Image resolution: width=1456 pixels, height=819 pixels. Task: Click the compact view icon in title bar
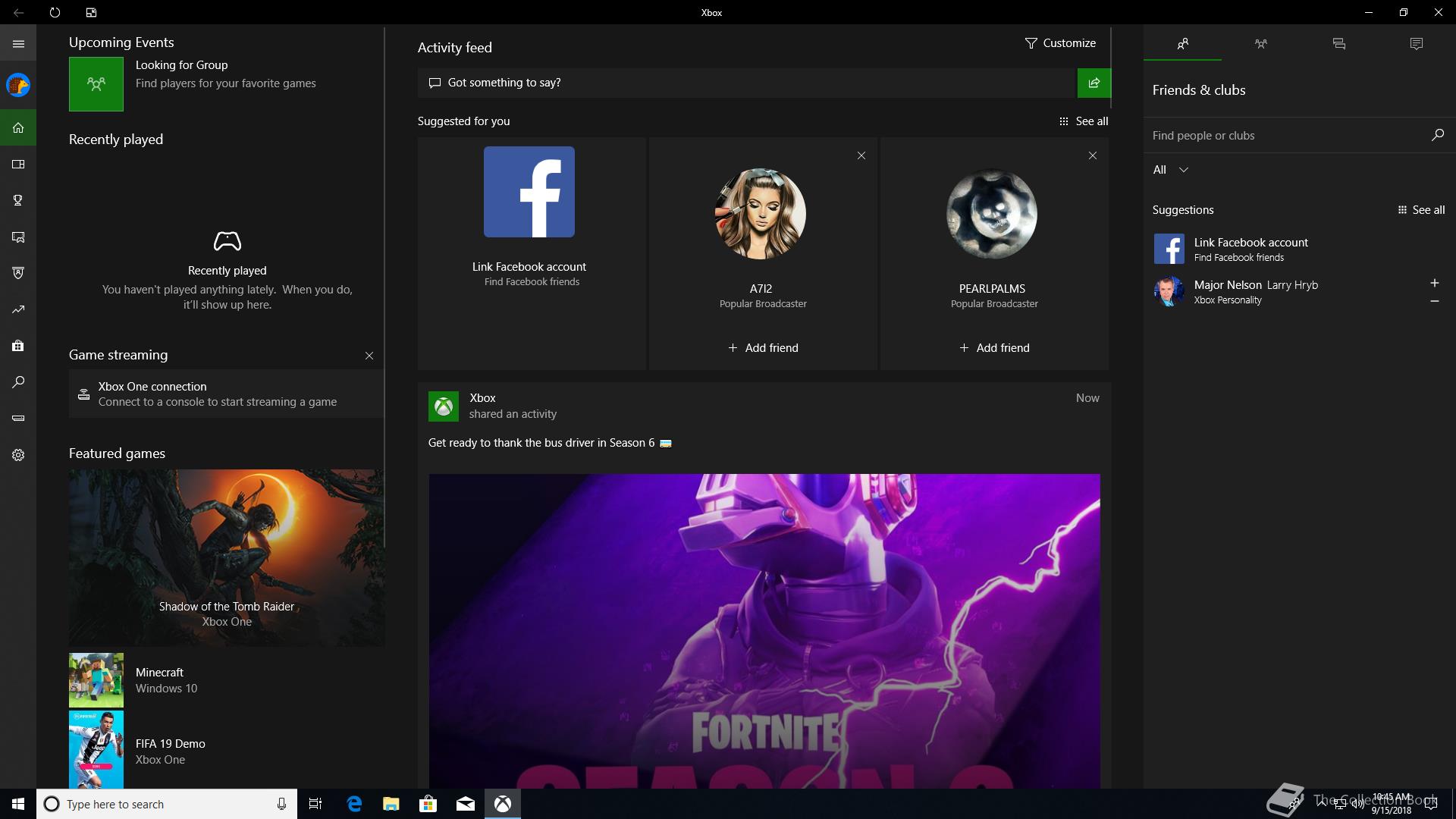point(91,12)
